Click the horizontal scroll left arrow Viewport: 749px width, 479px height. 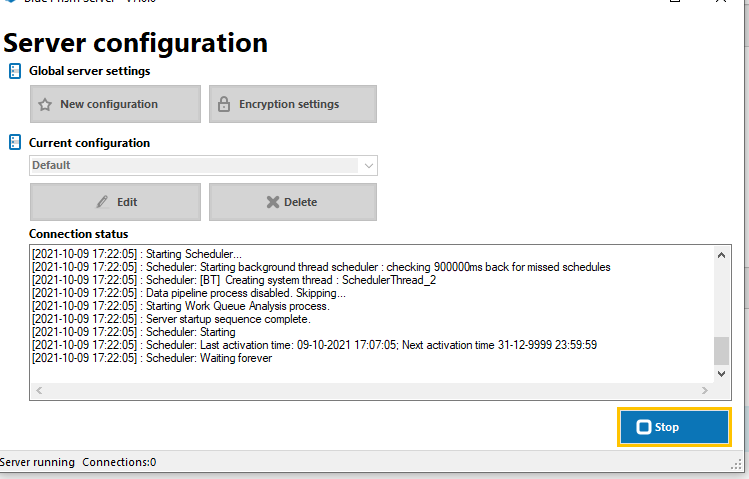point(39,391)
